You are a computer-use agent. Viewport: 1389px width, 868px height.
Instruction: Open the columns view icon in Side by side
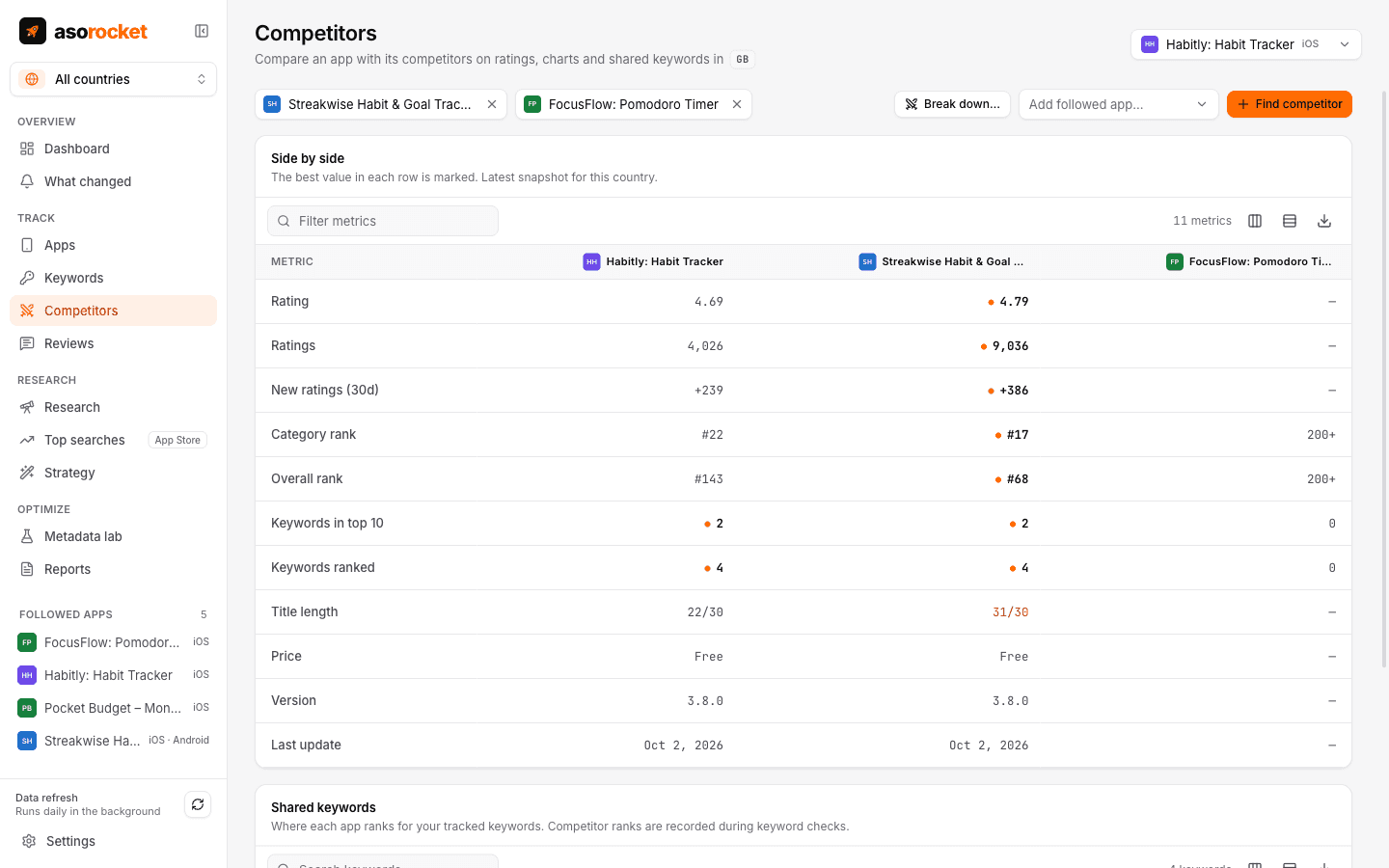pyautogui.click(x=1255, y=221)
